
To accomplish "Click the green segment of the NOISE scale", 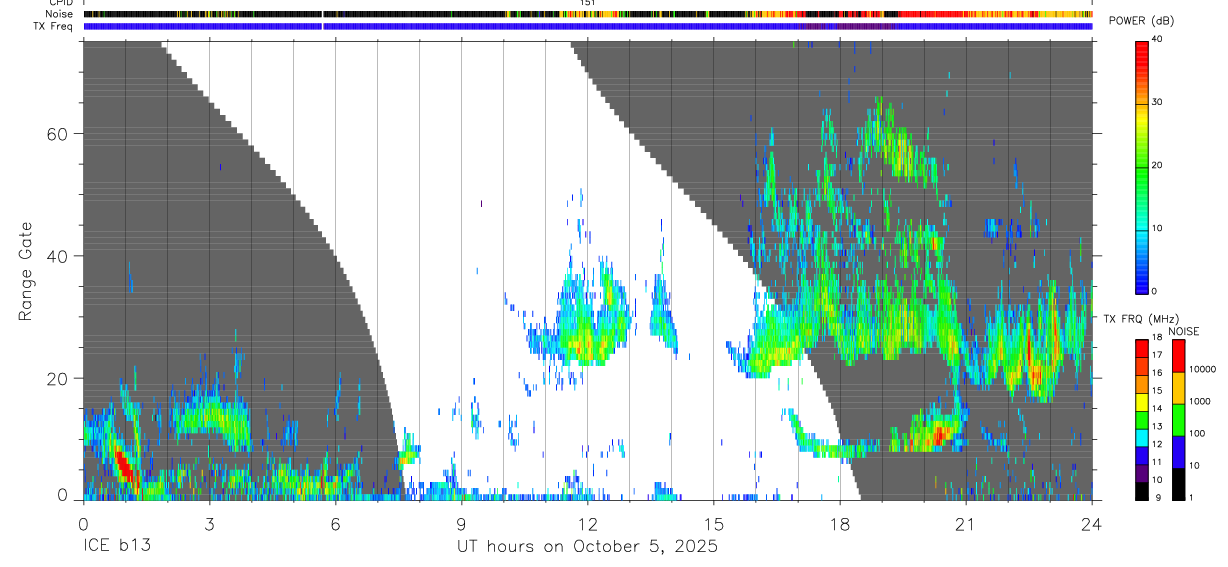I will tap(1178, 419).
